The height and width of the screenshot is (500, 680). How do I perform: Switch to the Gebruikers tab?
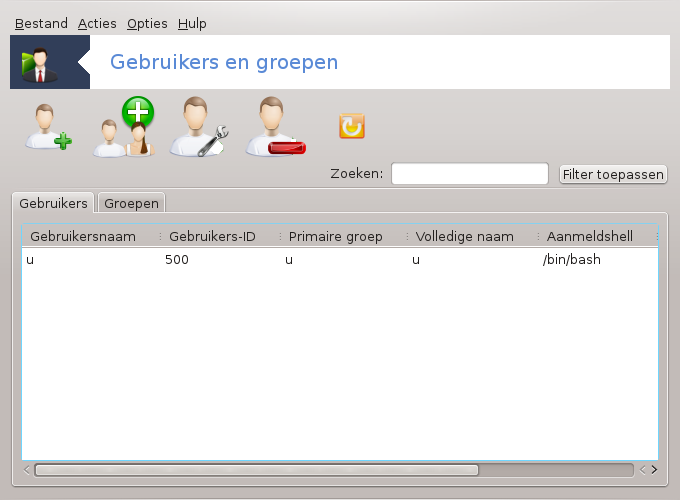point(53,203)
